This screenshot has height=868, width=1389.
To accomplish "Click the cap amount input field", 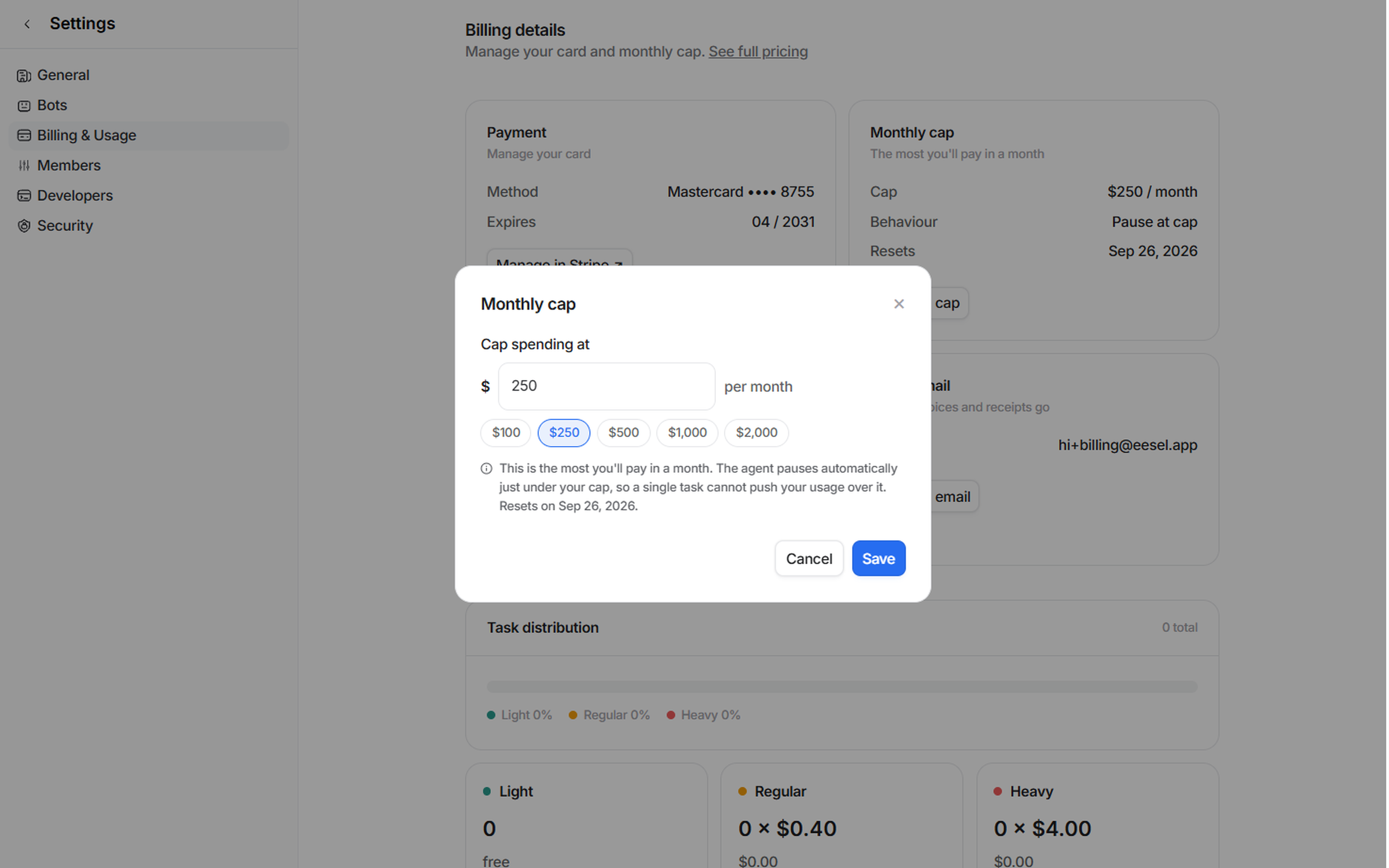I will (607, 386).
